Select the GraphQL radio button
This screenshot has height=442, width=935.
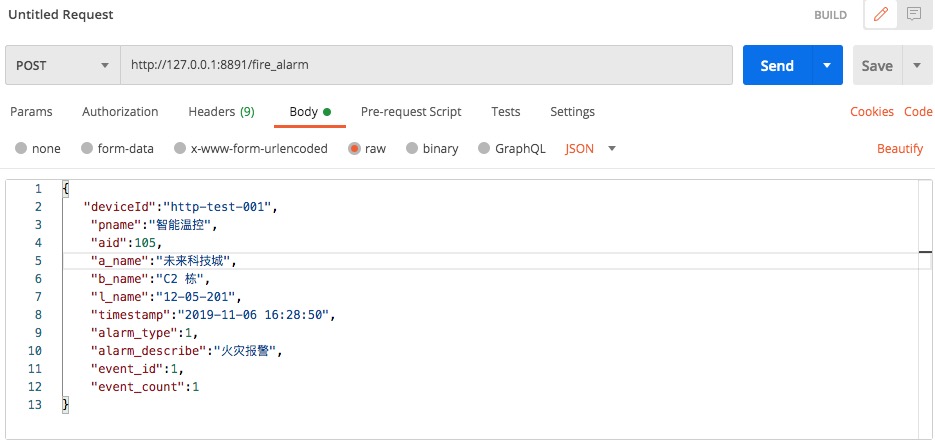click(x=485, y=149)
